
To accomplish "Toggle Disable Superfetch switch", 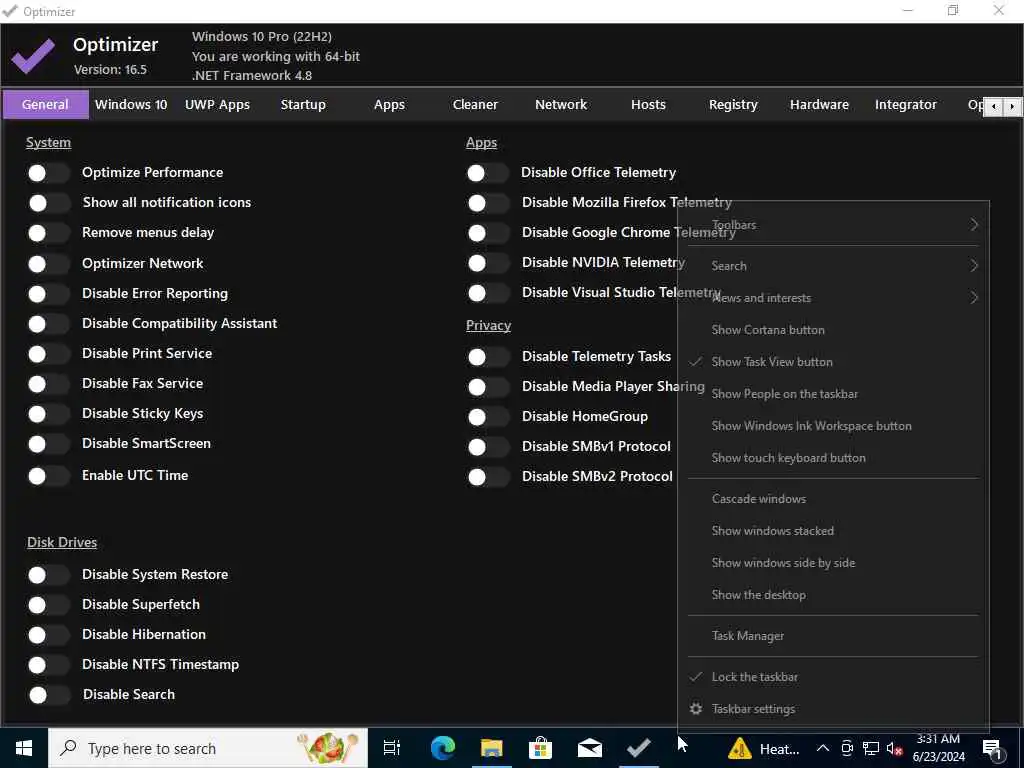I will coord(48,605).
